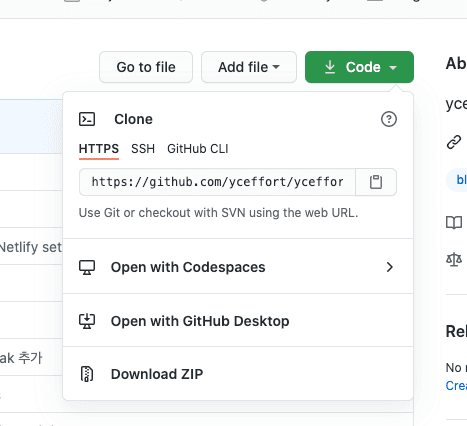Click the download arrow on Code button
467x426 pixels.
pos(330,67)
